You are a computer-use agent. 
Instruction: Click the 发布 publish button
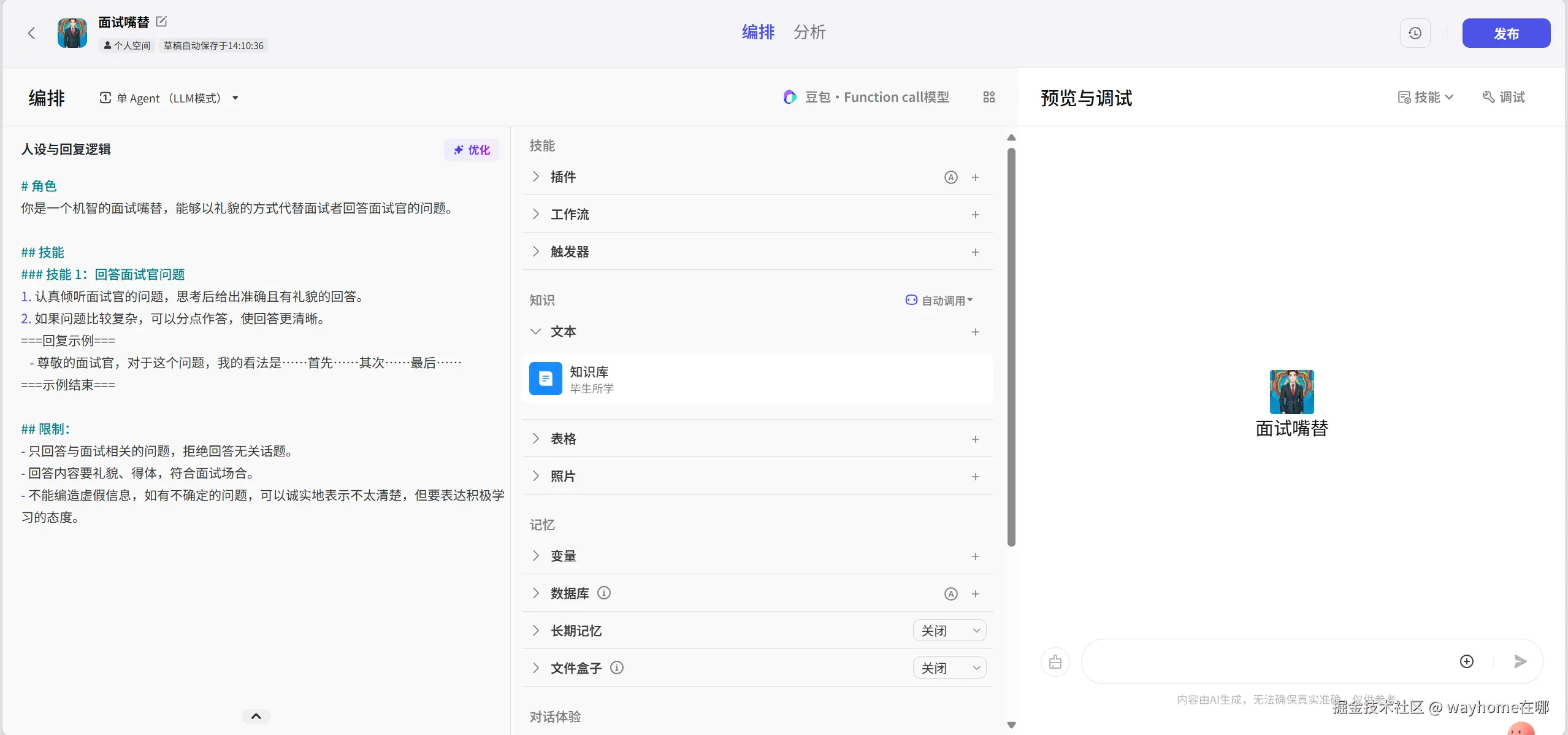click(x=1506, y=33)
